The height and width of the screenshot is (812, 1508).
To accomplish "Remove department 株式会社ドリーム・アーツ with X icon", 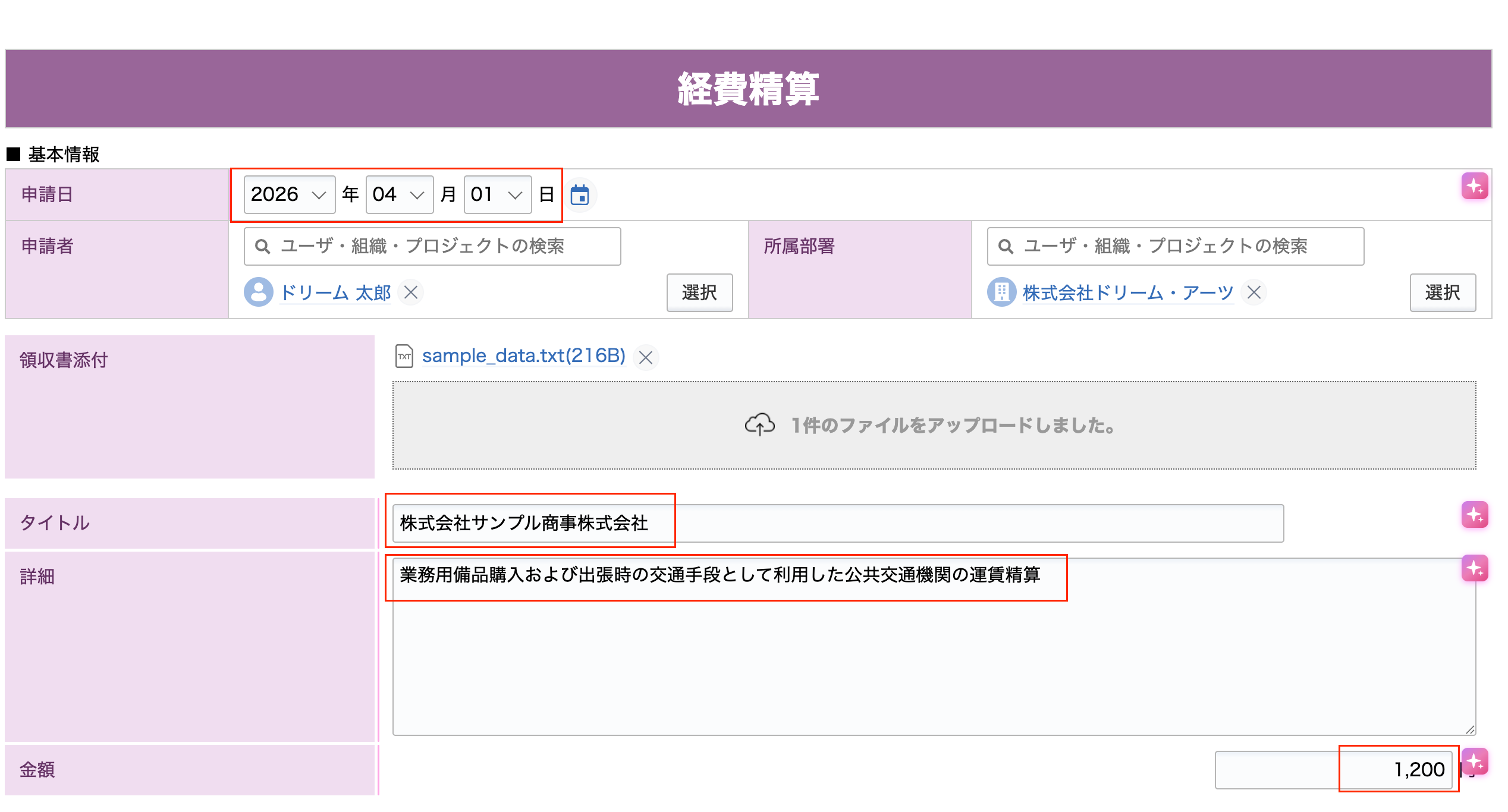I will click(1254, 292).
